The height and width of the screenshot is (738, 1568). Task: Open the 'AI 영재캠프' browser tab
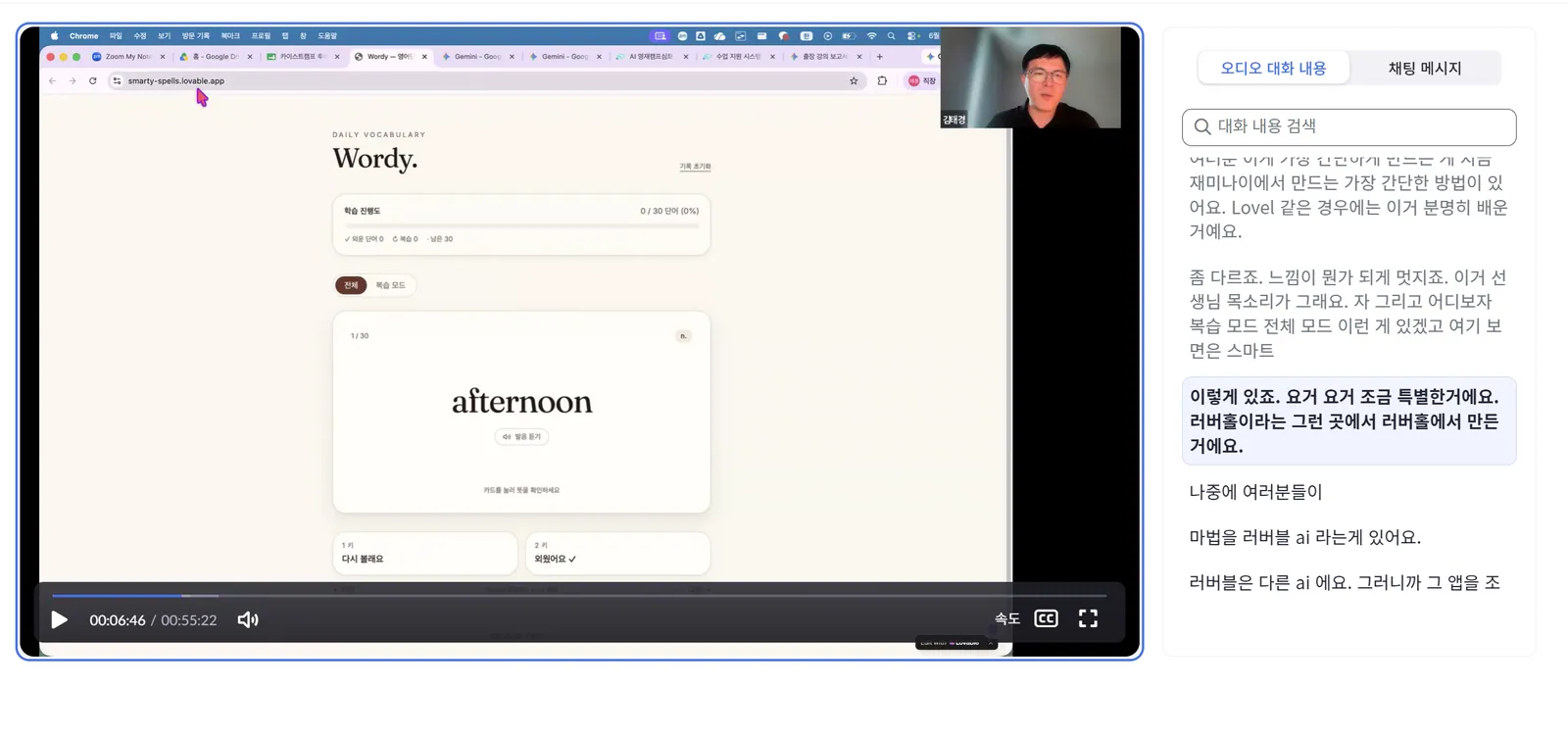pos(651,57)
